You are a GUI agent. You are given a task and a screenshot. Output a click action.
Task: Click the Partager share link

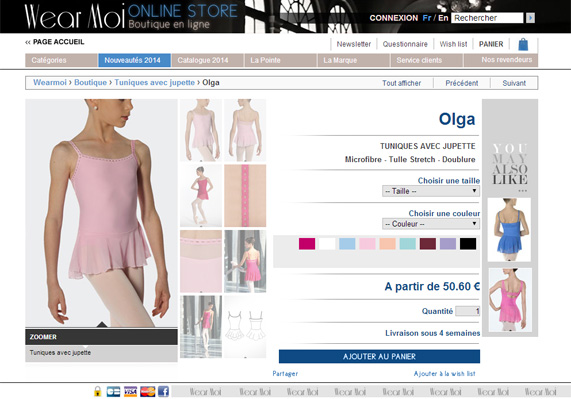click(285, 374)
